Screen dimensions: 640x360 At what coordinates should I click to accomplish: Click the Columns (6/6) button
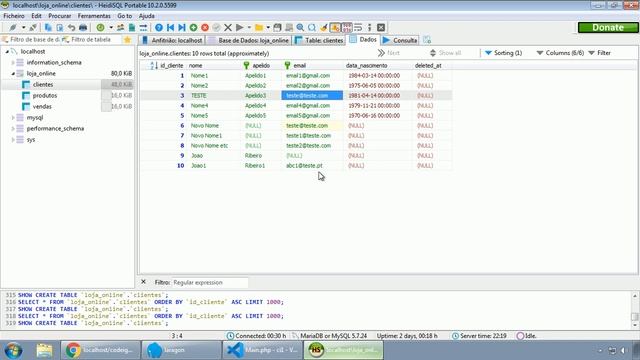click(560, 53)
